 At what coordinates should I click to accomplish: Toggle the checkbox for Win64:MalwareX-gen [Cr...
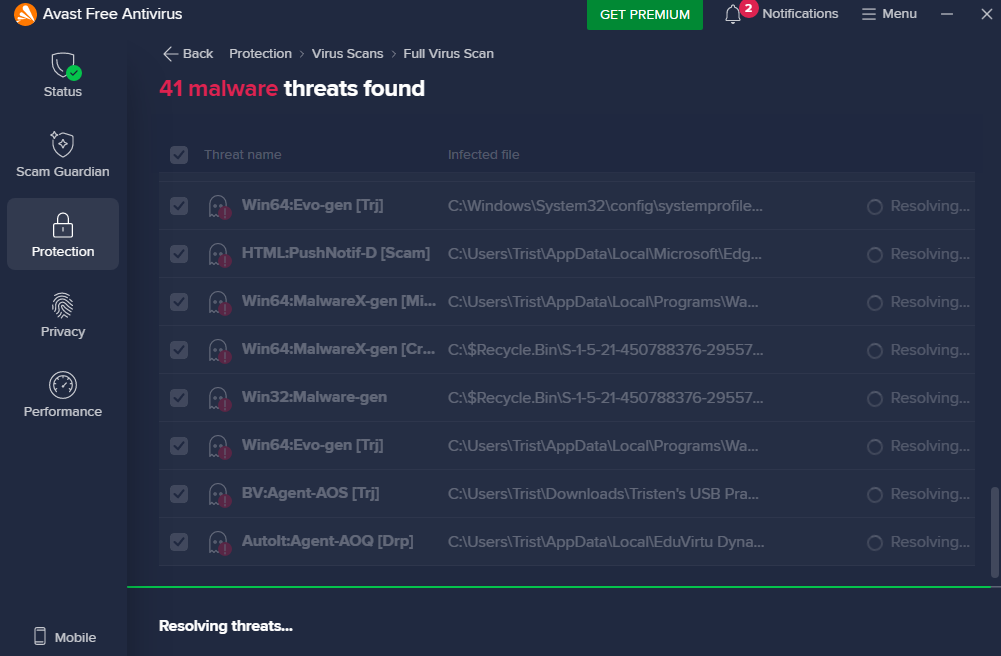[179, 350]
